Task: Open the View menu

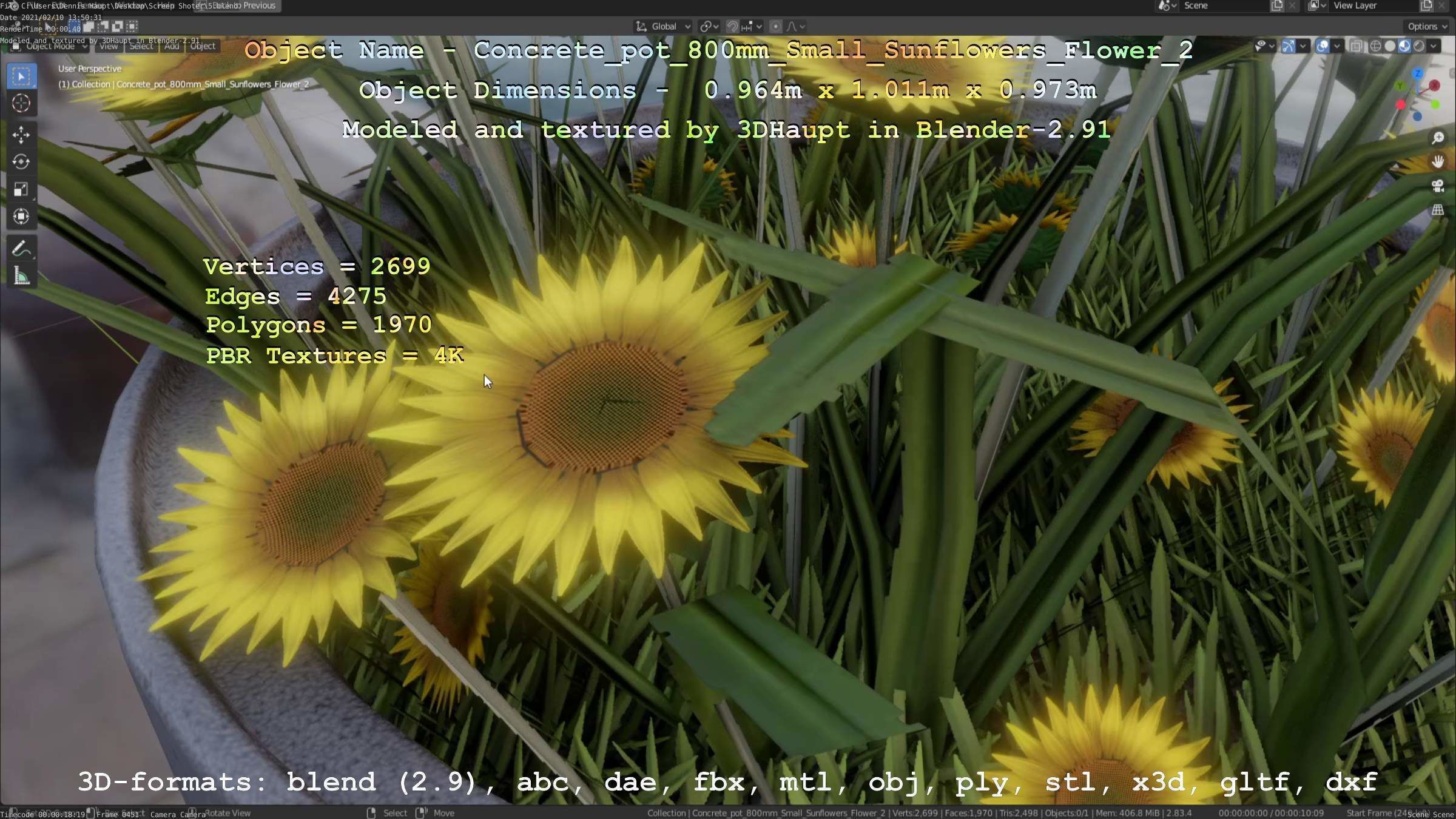Action: 109,46
